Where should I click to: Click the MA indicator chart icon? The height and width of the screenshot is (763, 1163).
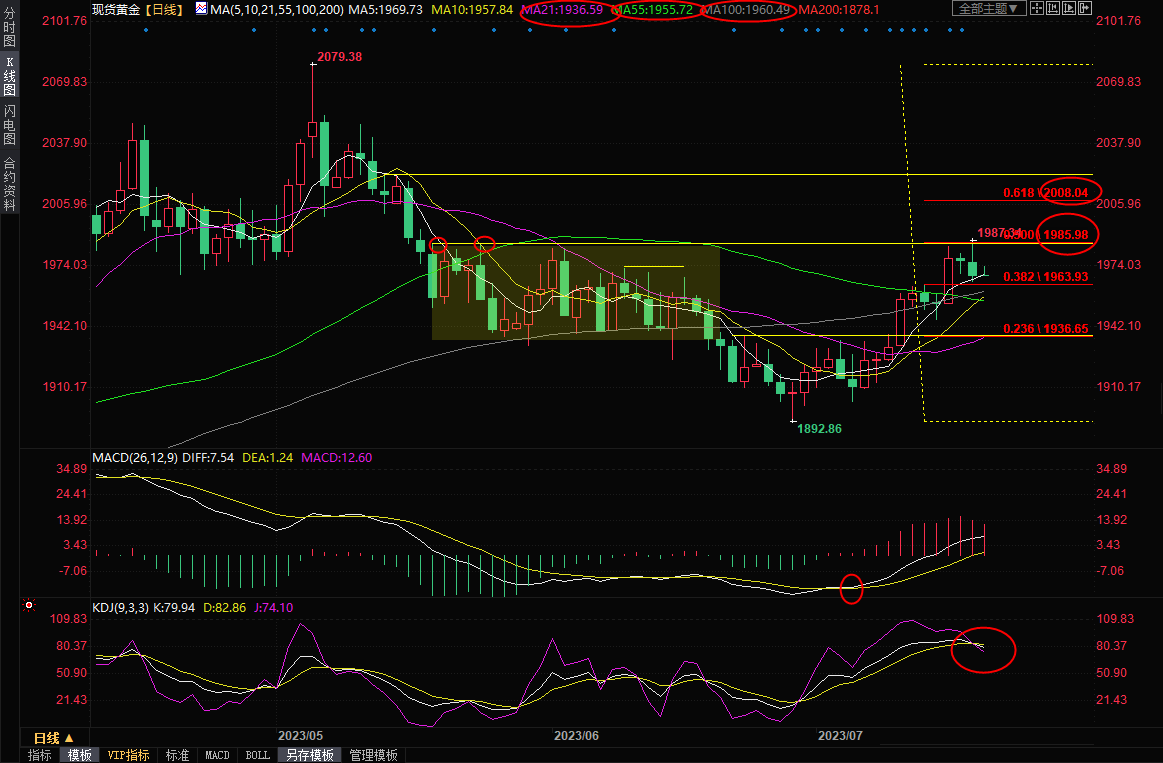pos(201,9)
